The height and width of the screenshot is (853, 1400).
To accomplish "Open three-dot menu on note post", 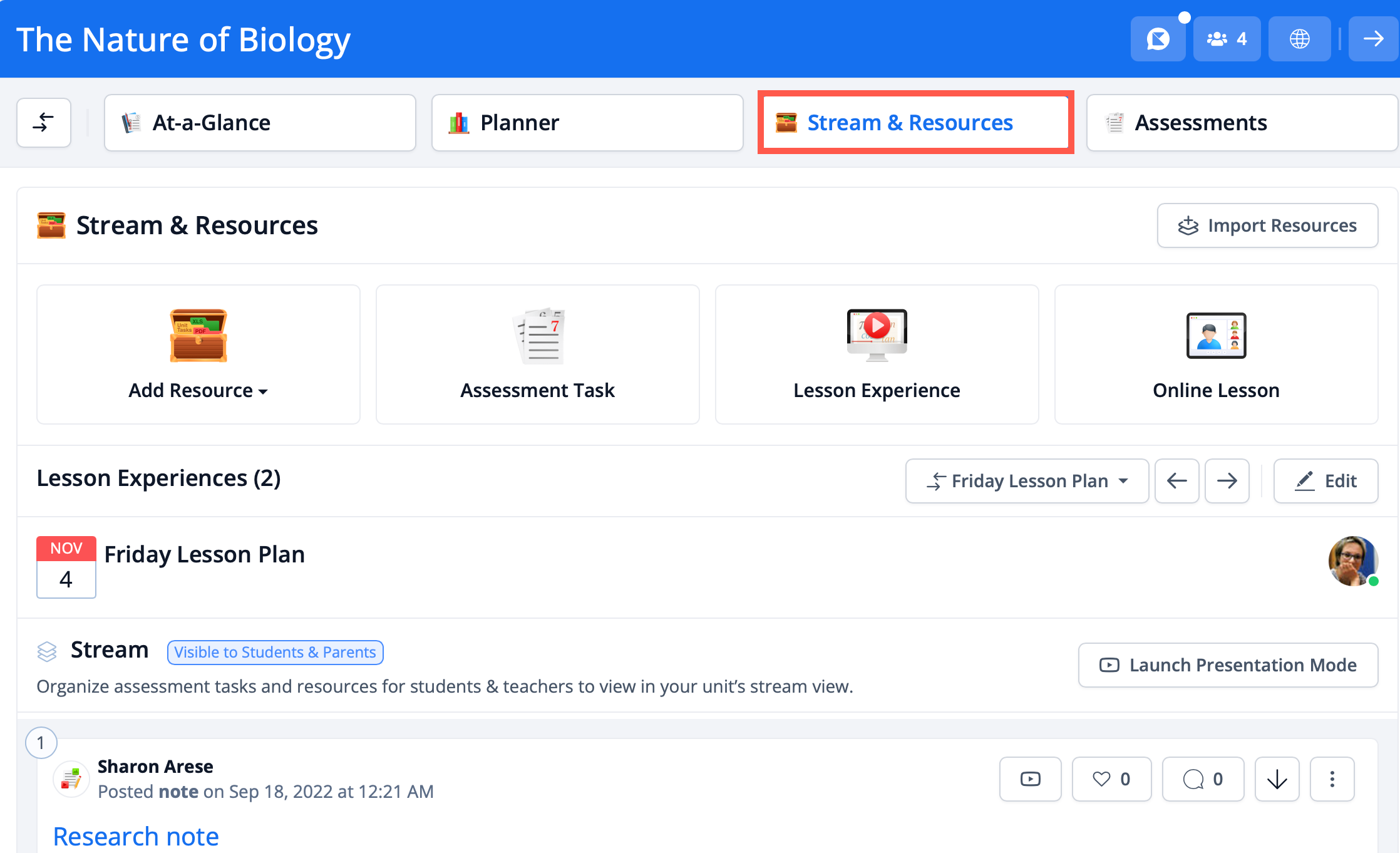I will (x=1332, y=779).
